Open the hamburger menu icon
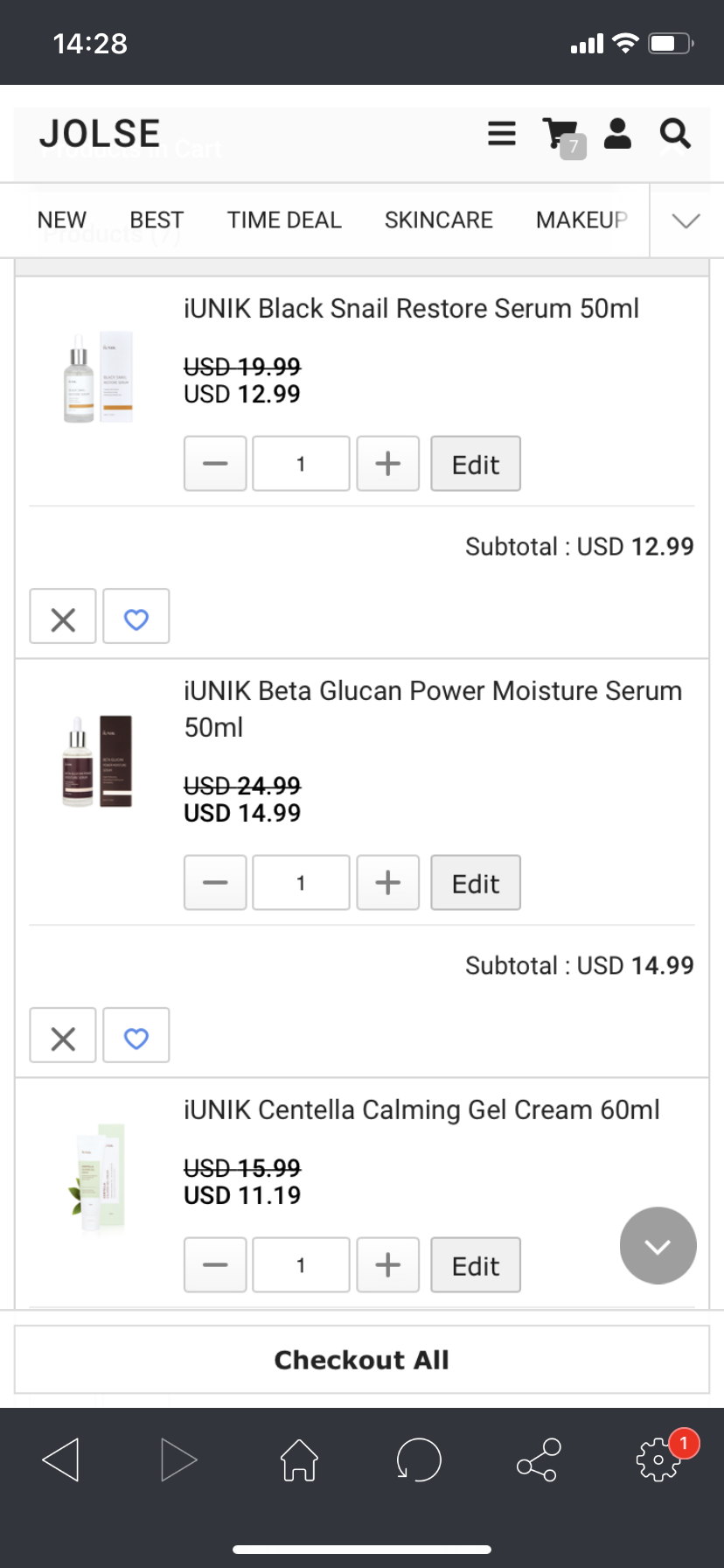Viewport: 724px width, 1568px height. (501, 134)
